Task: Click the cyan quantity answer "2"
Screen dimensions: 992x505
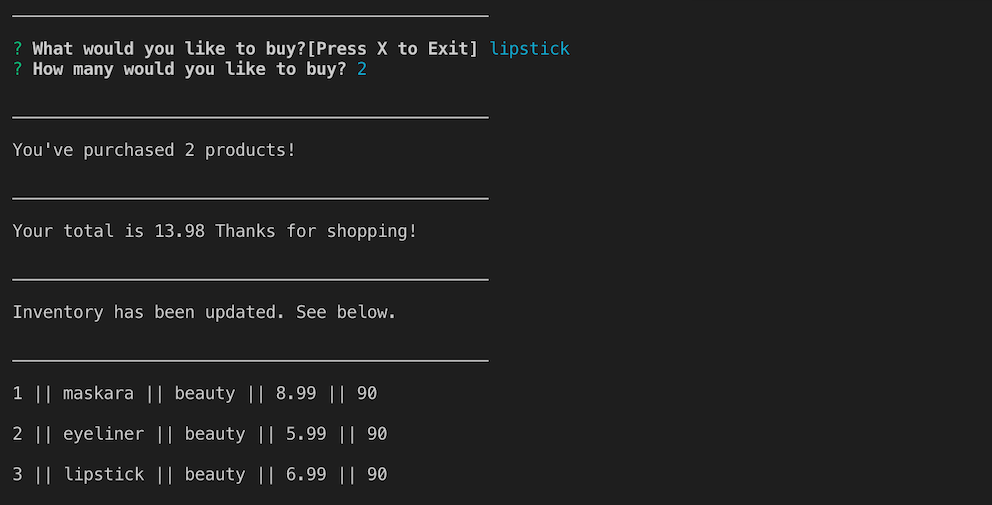Action: pos(361,69)
